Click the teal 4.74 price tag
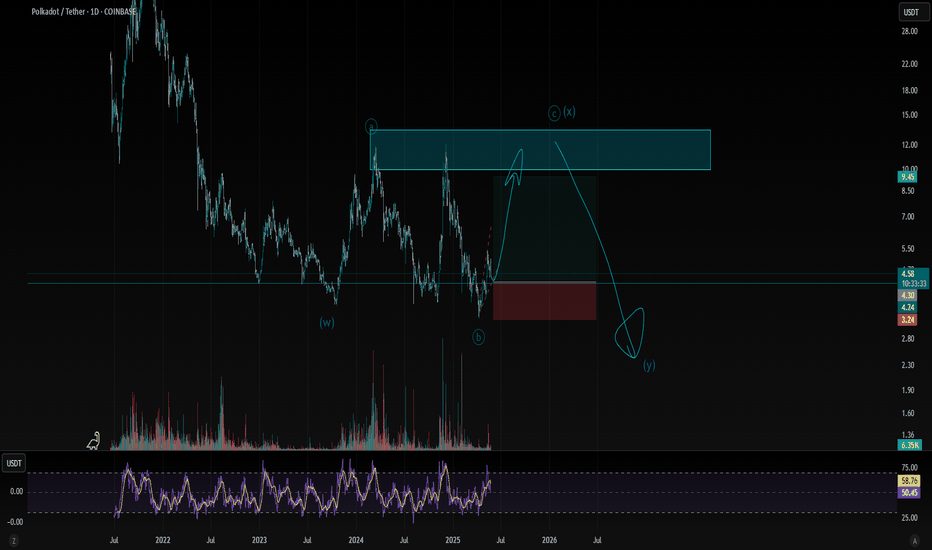The width and height of the screenshot is (932, 550). coord(907,307)
